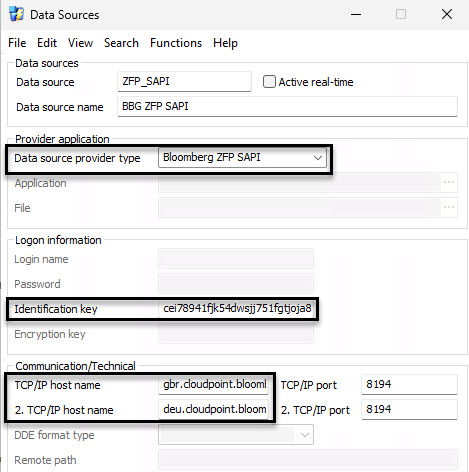This screenshot has height=472, width=469.
Task: Click the Data source name label
Action: [60, 107]
